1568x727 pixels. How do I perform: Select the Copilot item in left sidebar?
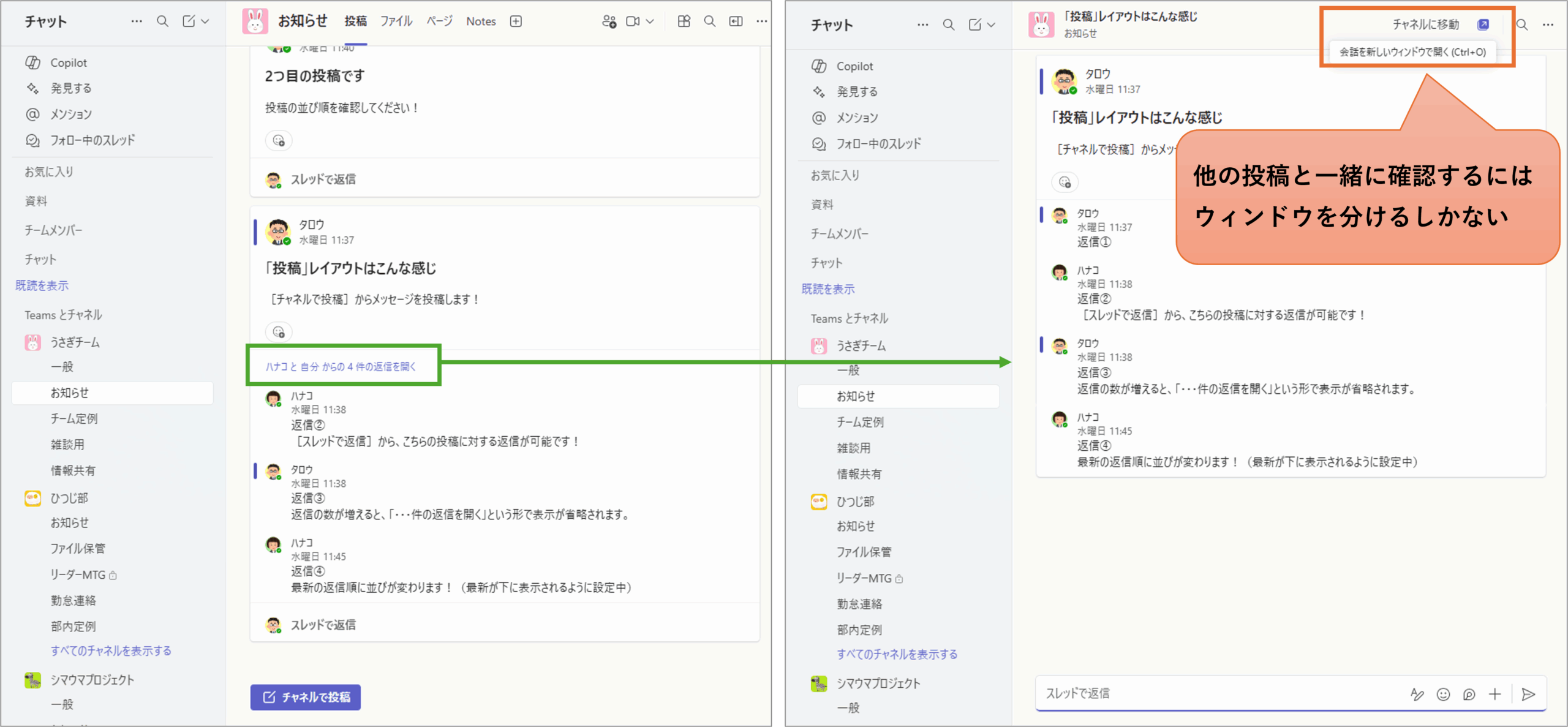(68, 62)
